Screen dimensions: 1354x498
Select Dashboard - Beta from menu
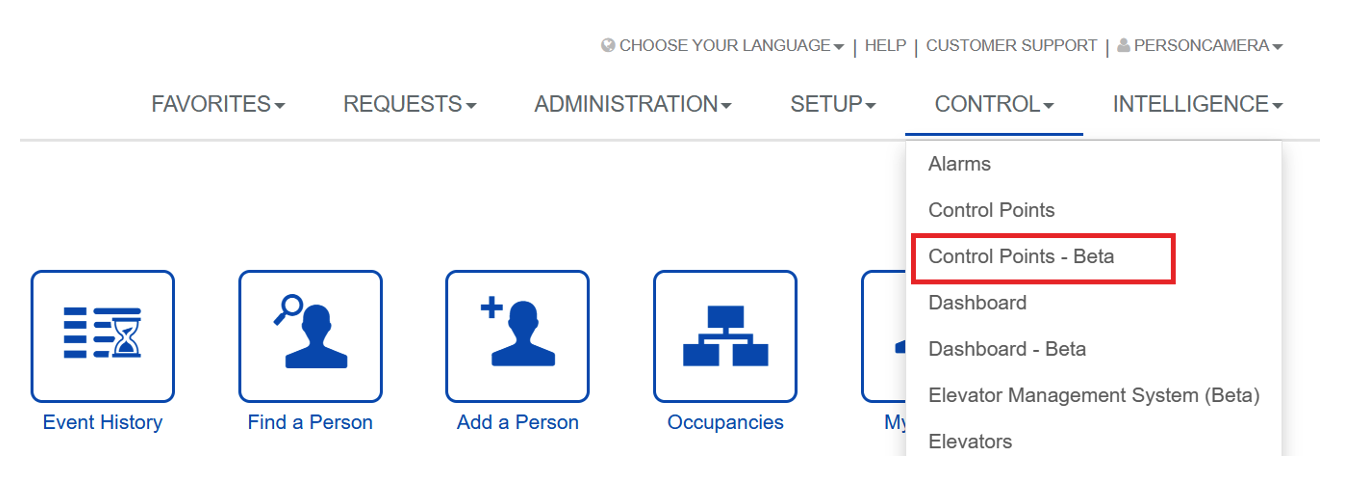click(x=1007, y=349)
